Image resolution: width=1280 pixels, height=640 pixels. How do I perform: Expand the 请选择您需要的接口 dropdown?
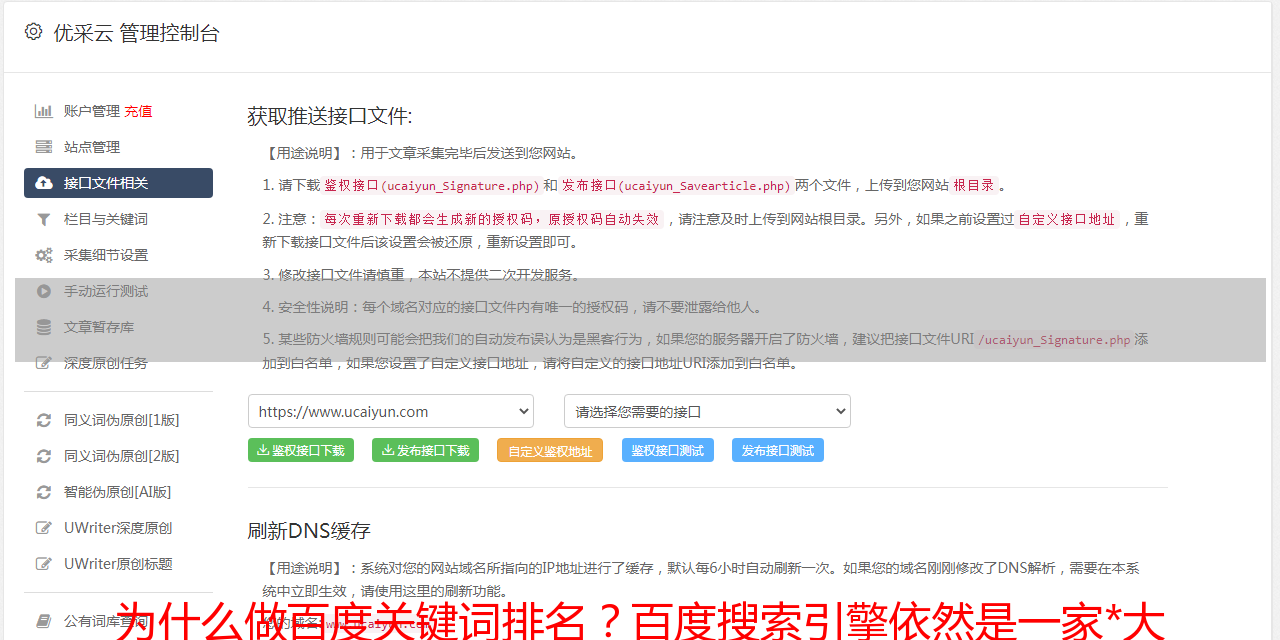pyautogui.click(x=708, y=411)
